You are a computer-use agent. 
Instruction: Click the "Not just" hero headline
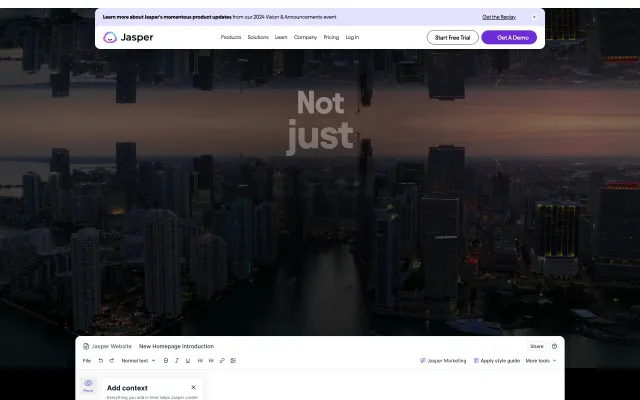click(x=320, y=122)
